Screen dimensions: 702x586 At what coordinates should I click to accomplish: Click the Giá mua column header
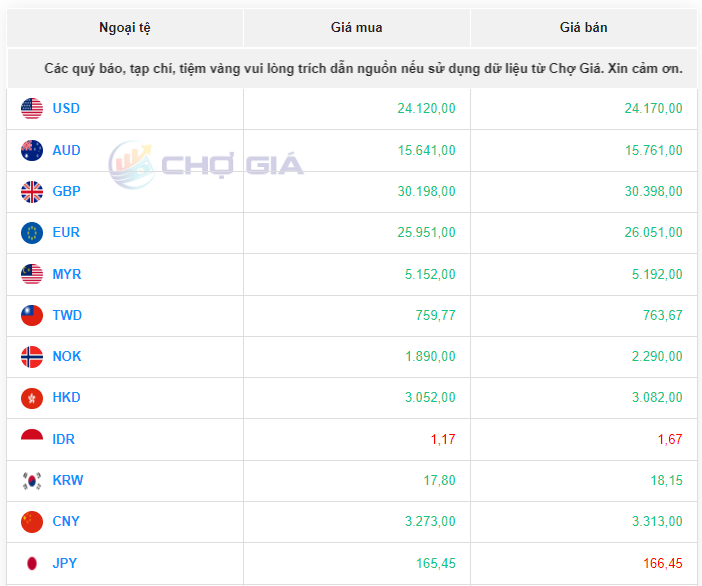point(356,28)
